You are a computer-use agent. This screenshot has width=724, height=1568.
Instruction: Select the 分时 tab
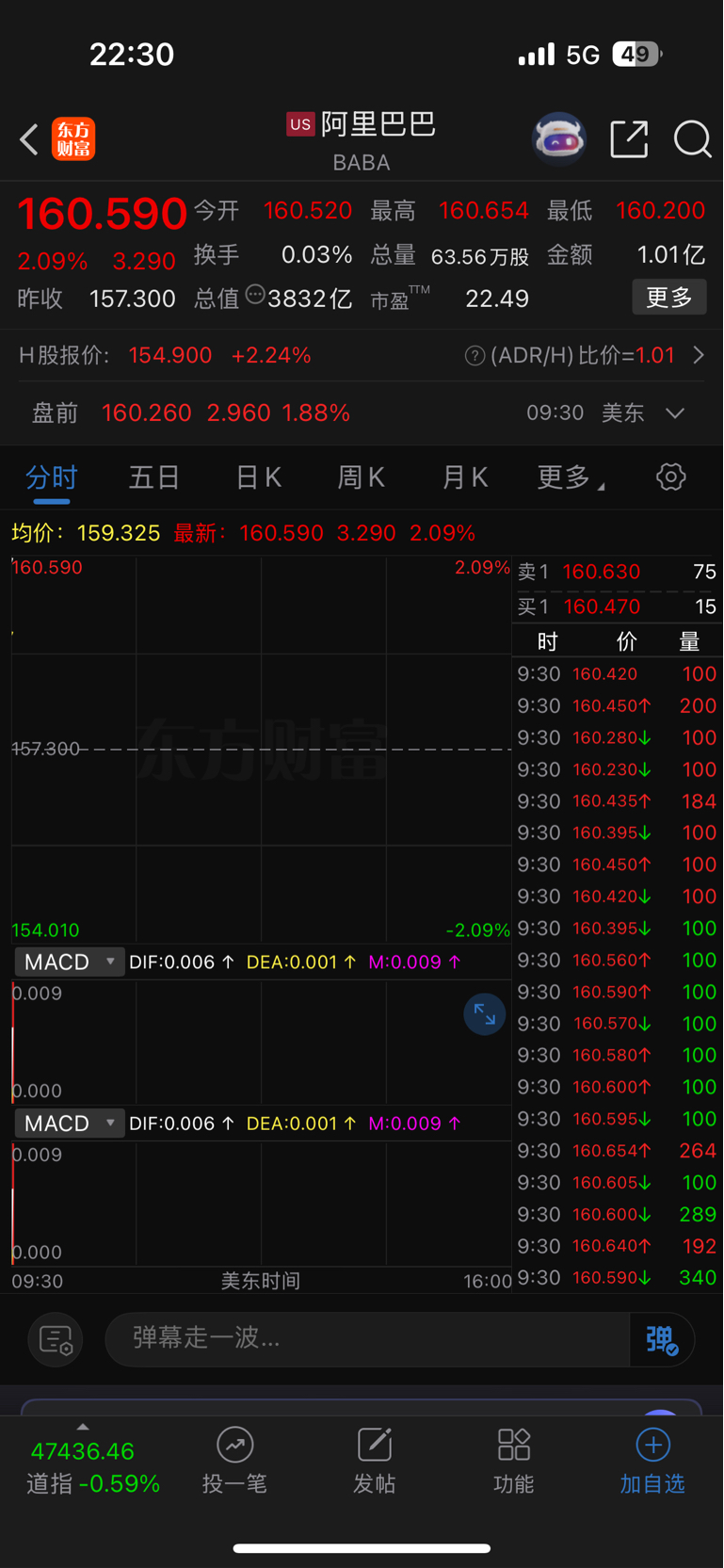pyautogui.click(x=51, y=477)
